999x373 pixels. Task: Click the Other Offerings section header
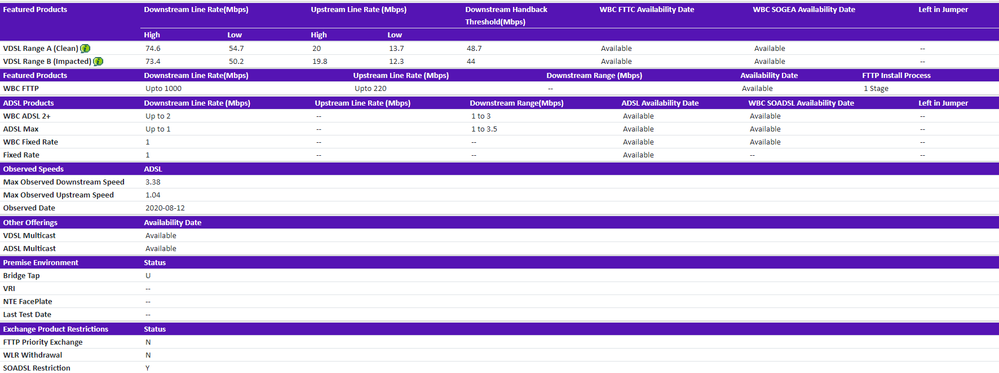click(31, 223)
